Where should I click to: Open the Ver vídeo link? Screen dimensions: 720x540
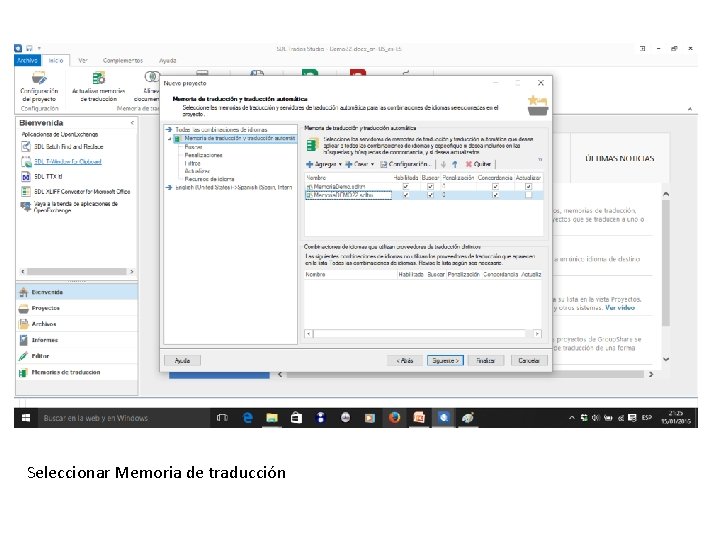click(x=620, y=308)
